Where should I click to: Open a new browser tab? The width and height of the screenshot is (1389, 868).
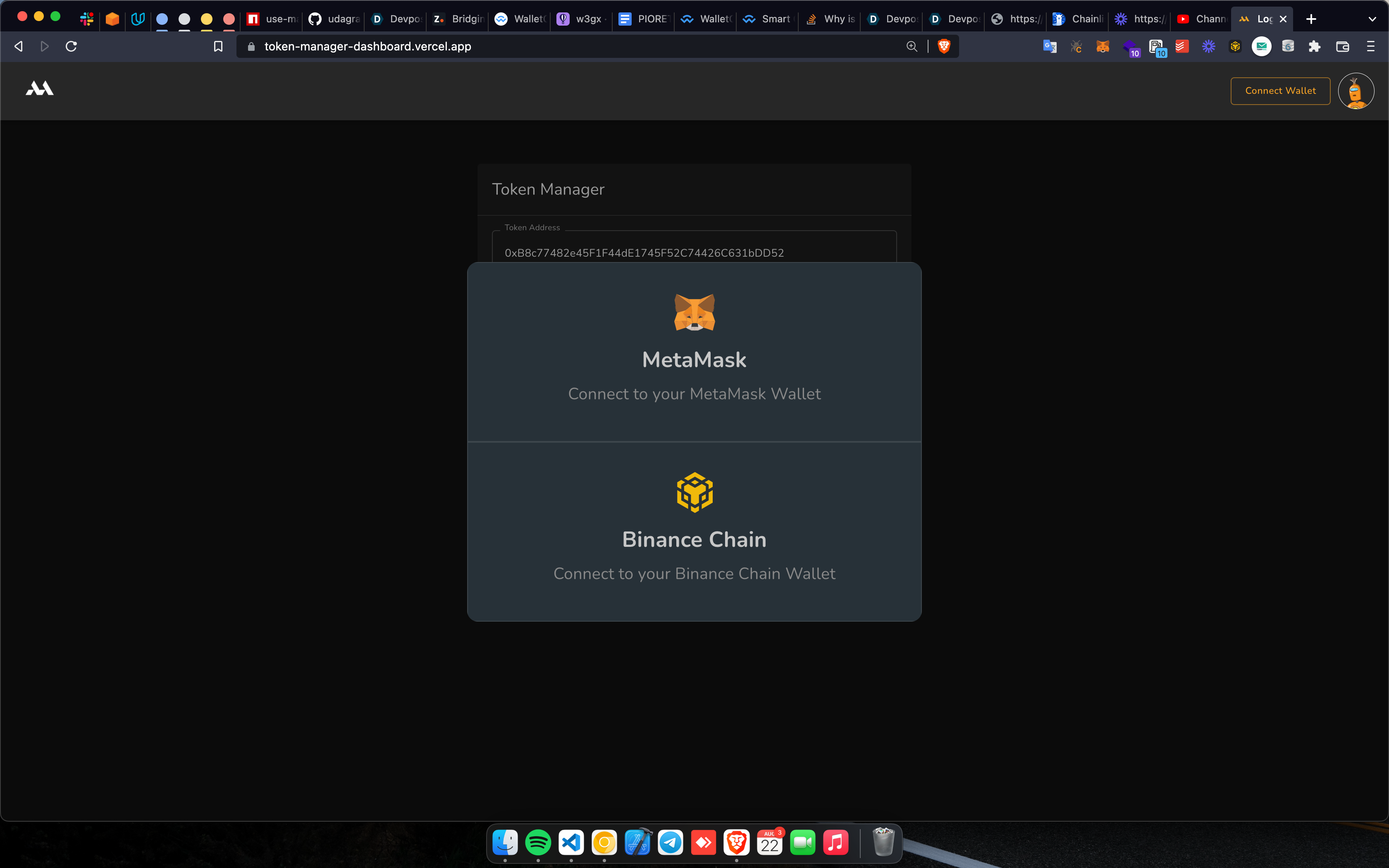tap(1311, 19)
